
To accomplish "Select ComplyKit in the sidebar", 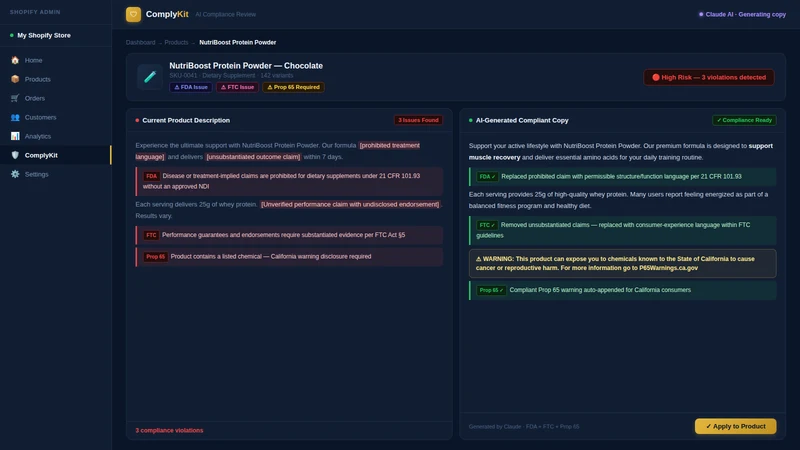I will pos(56,155).
